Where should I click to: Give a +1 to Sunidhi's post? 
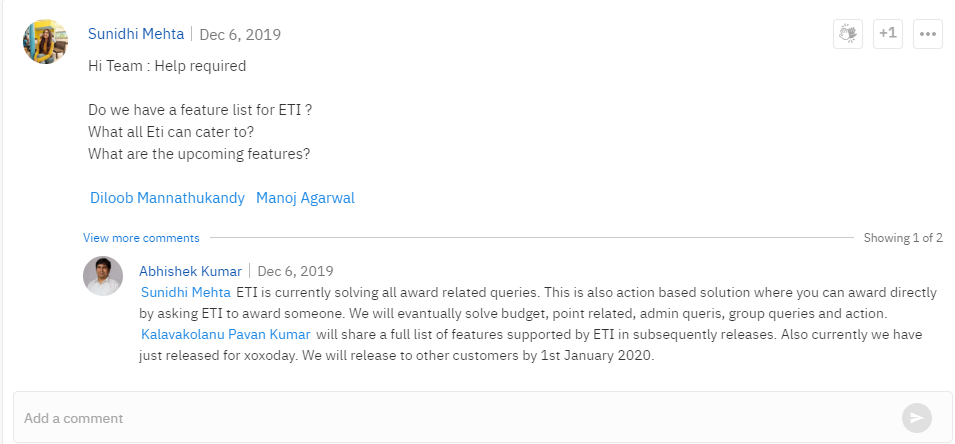tap(888, 33)
